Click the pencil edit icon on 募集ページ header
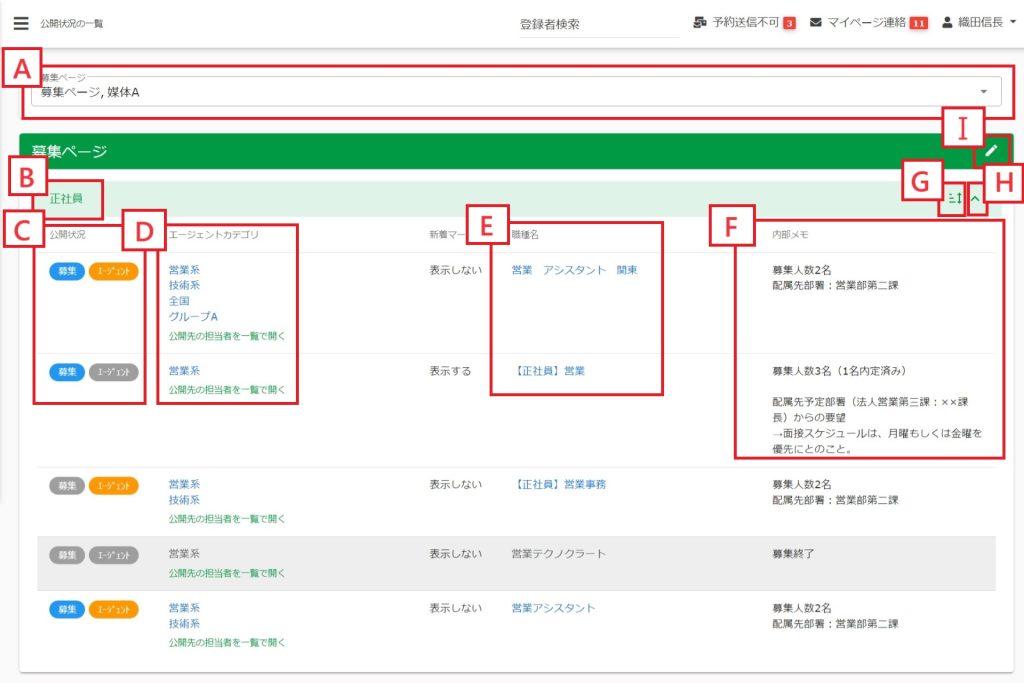1024x683 pixels. pos(991,151)
